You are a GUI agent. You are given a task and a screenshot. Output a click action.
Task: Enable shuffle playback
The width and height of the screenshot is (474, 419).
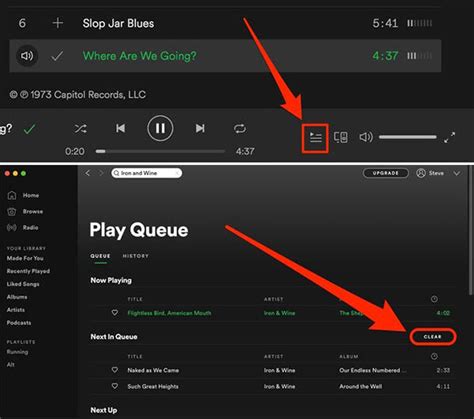(81, 128)
